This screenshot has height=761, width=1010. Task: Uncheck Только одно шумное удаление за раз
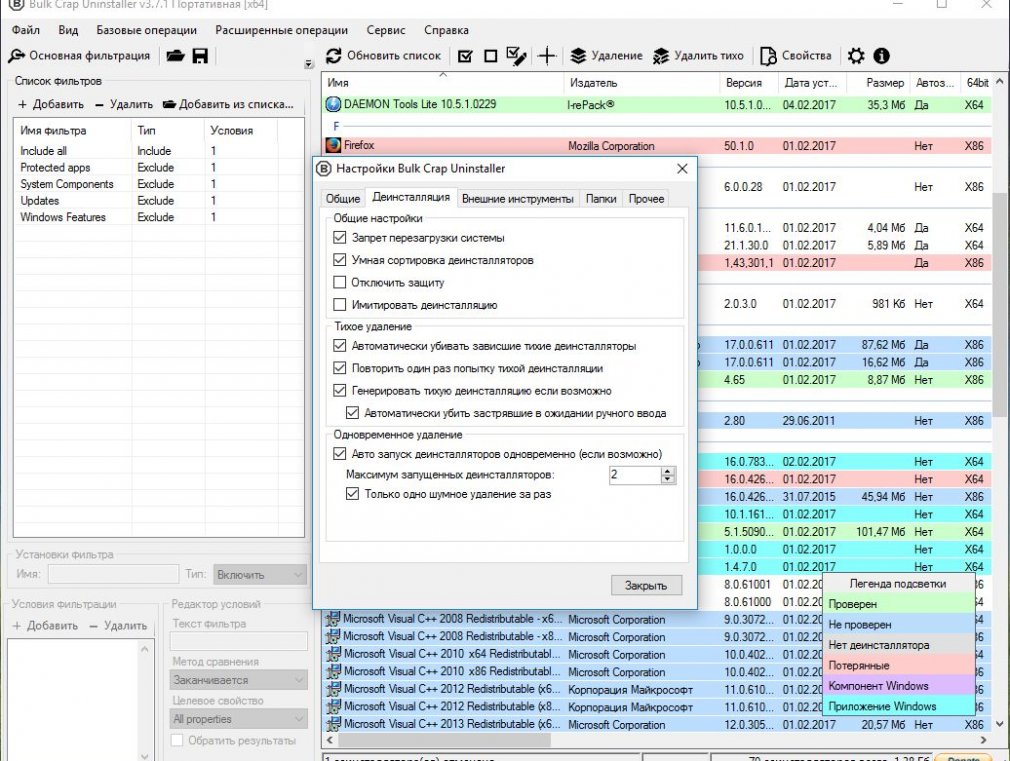pos(352,494)
